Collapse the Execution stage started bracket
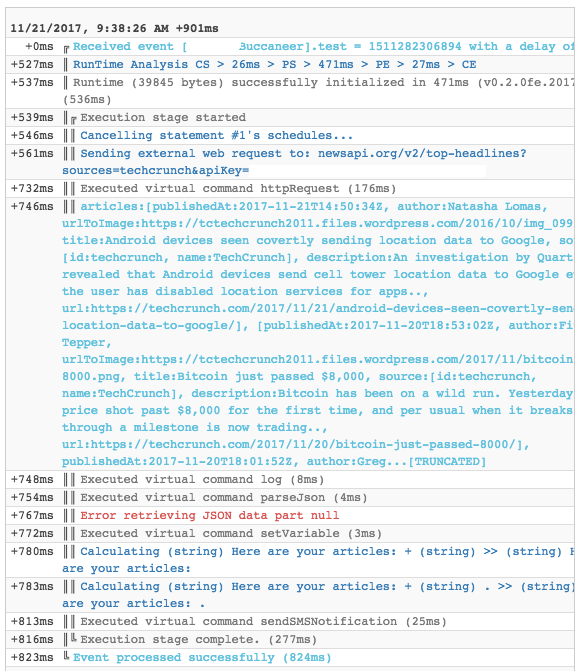The width and height of the screenshot is (579, 671). tap(74, 120)
